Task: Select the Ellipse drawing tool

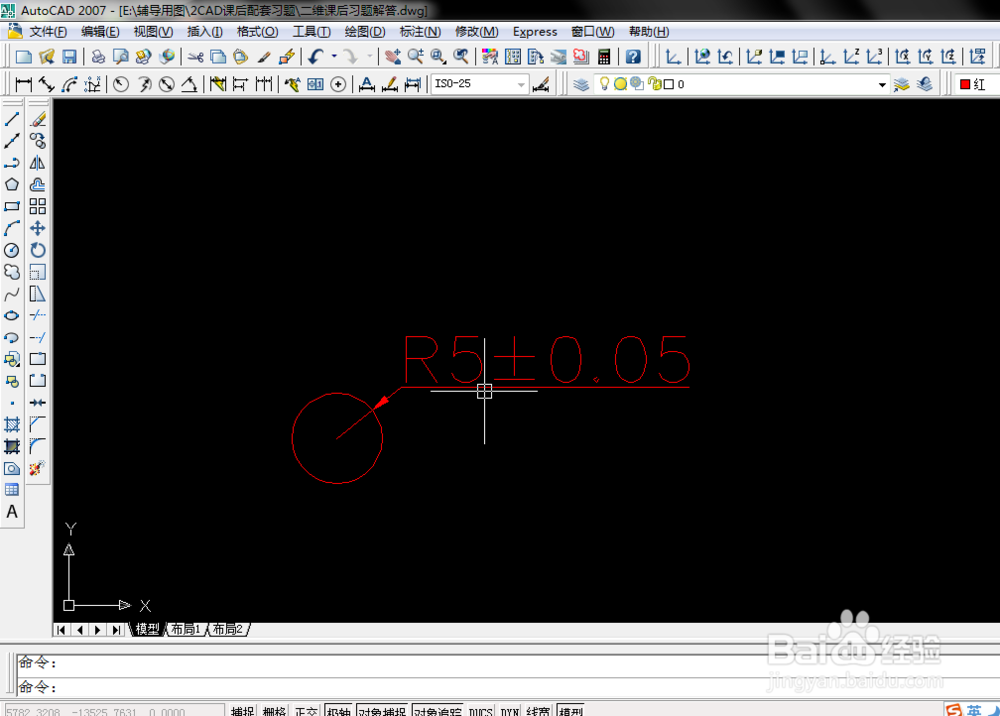Action: [x=11, y=316]
